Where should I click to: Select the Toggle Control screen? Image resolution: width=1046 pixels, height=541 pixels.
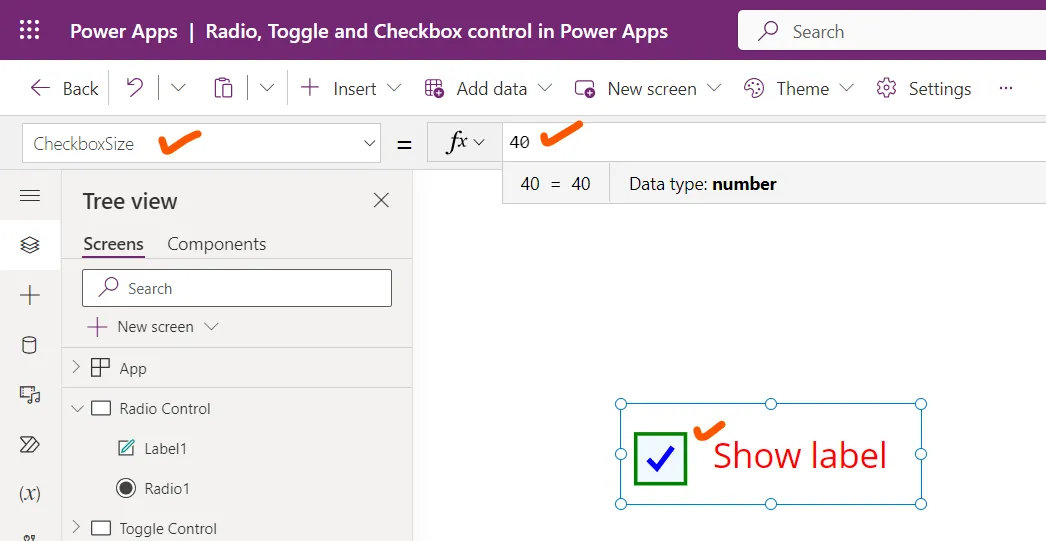tap(168, 528)
